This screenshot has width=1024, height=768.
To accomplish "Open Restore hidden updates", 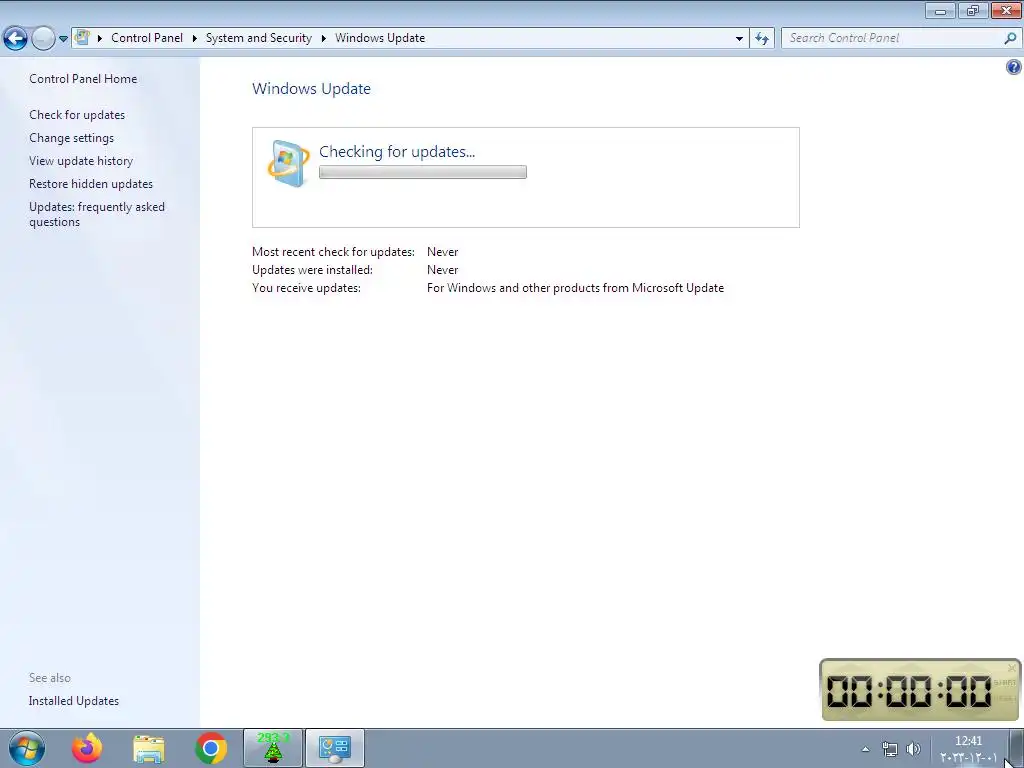I will coord(91,184).
